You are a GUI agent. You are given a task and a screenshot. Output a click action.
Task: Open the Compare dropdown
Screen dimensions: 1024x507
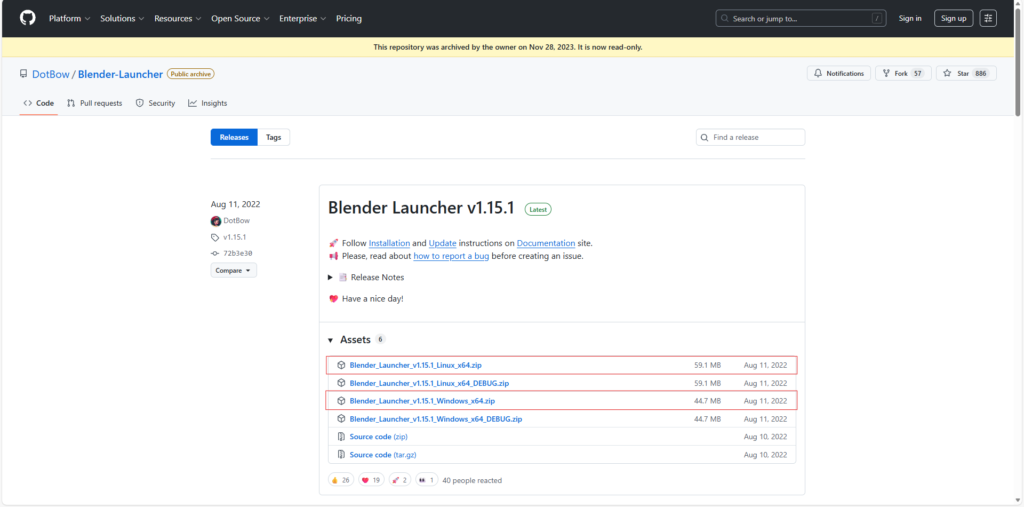point(233,270)
